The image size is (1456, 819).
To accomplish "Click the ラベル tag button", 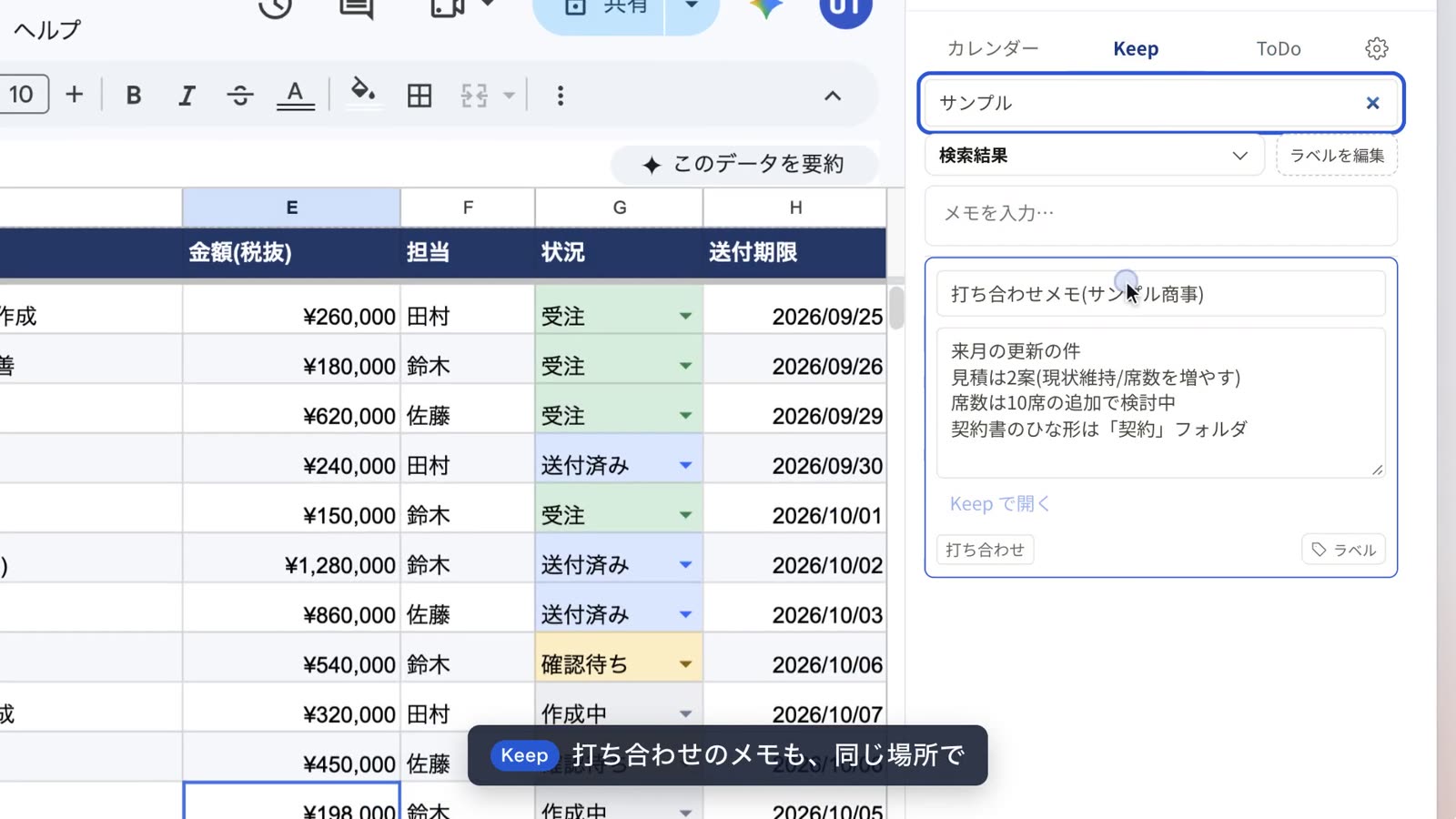I will tap(1344, 550).
